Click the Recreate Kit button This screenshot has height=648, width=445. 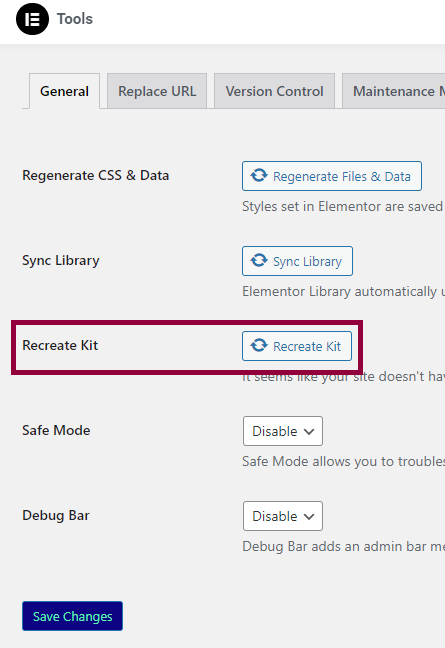297,346
